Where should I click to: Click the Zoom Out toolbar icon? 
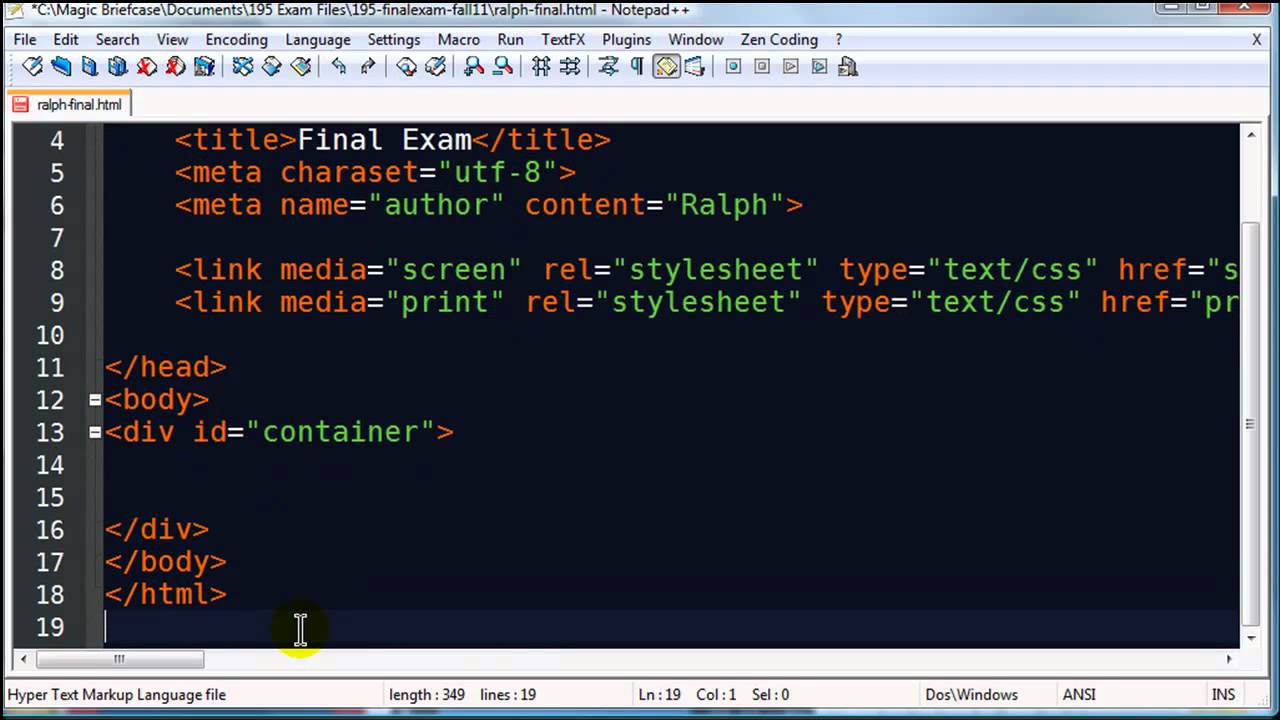pos(503,67)
